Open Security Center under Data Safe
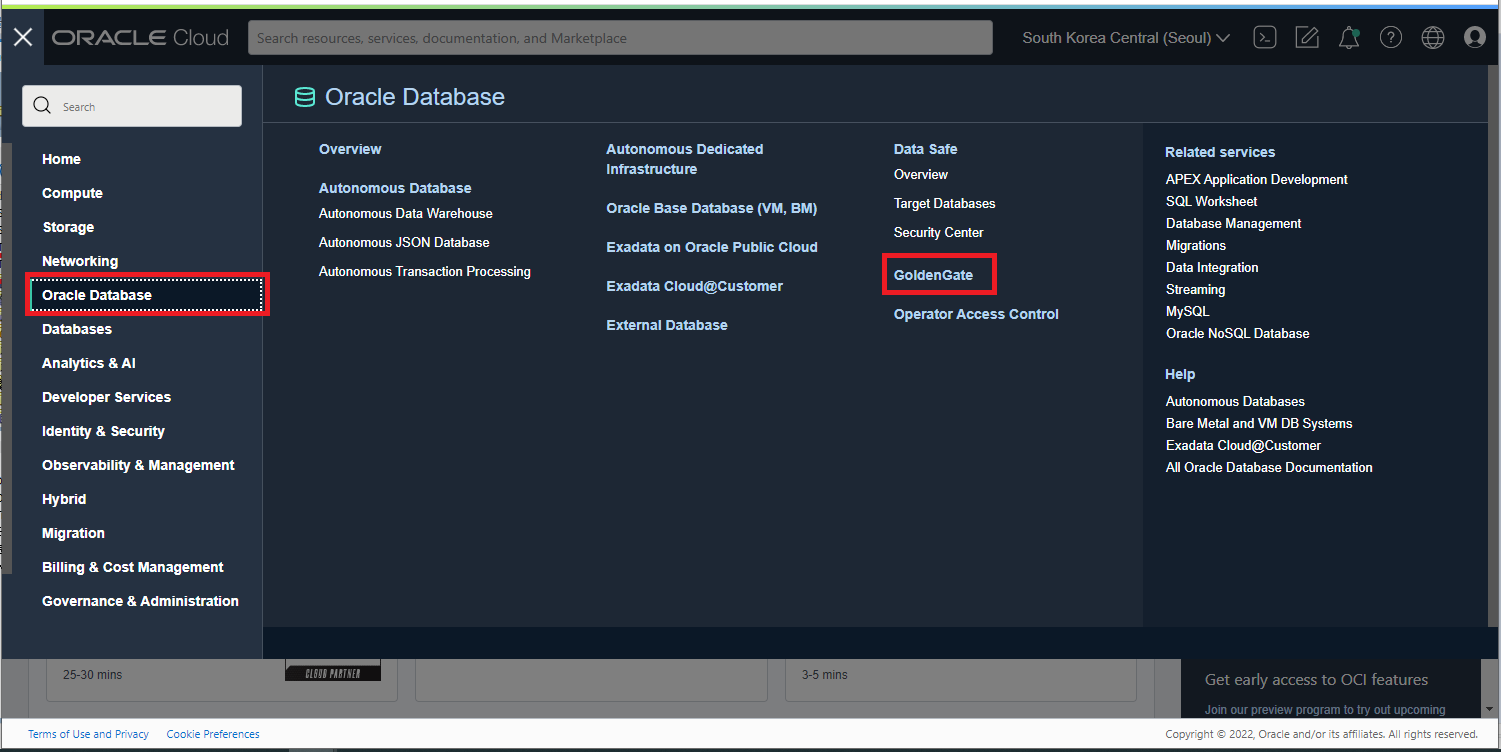1501x752 pixels. point(939,232)
